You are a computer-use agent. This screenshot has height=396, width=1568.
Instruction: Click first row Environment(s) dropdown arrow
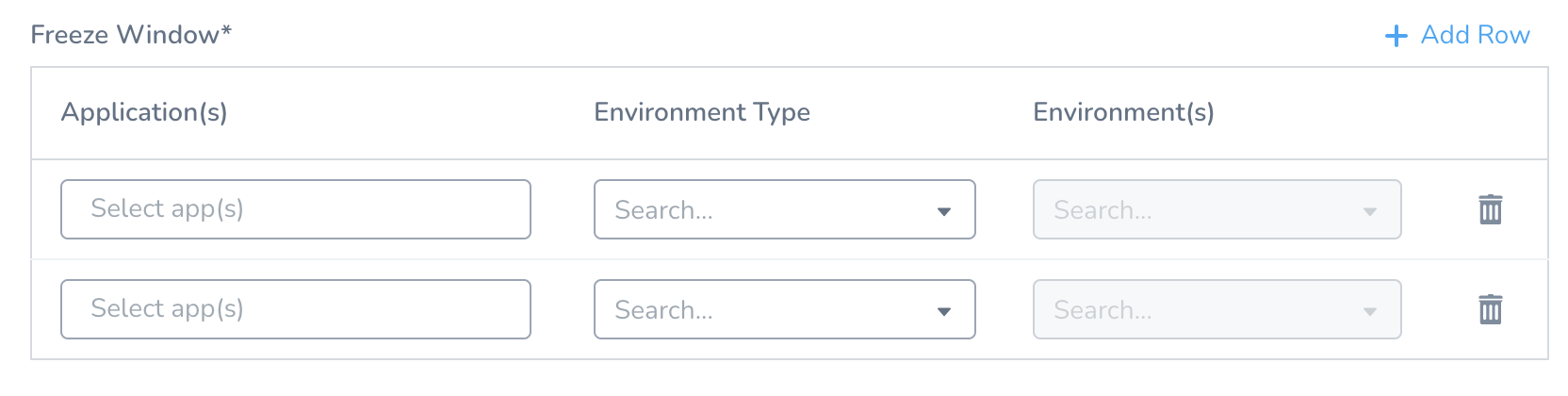pyautogui.click(x=1370, y=211)
